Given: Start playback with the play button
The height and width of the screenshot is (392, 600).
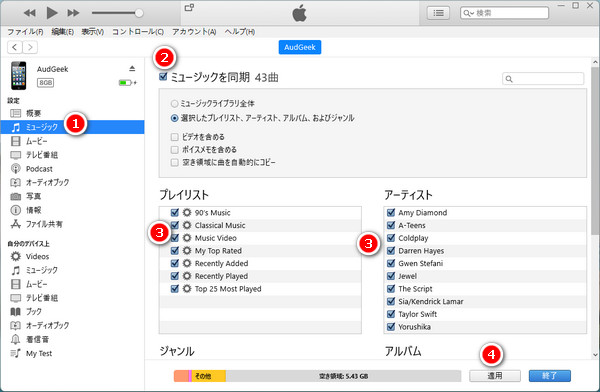Looking at the screenshot, I should tap(52, 13).
